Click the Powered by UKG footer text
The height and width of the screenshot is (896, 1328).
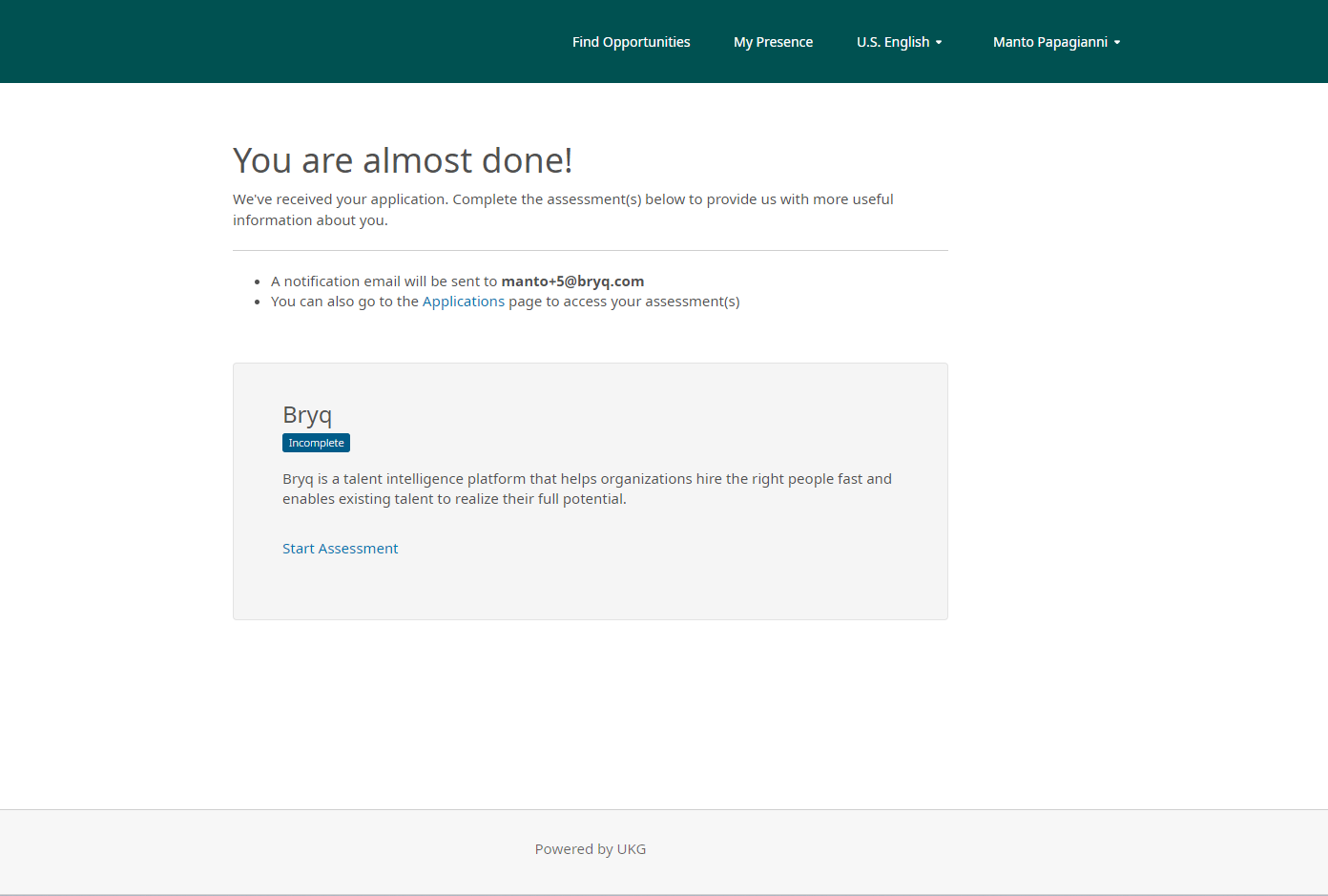click(590, 849)
